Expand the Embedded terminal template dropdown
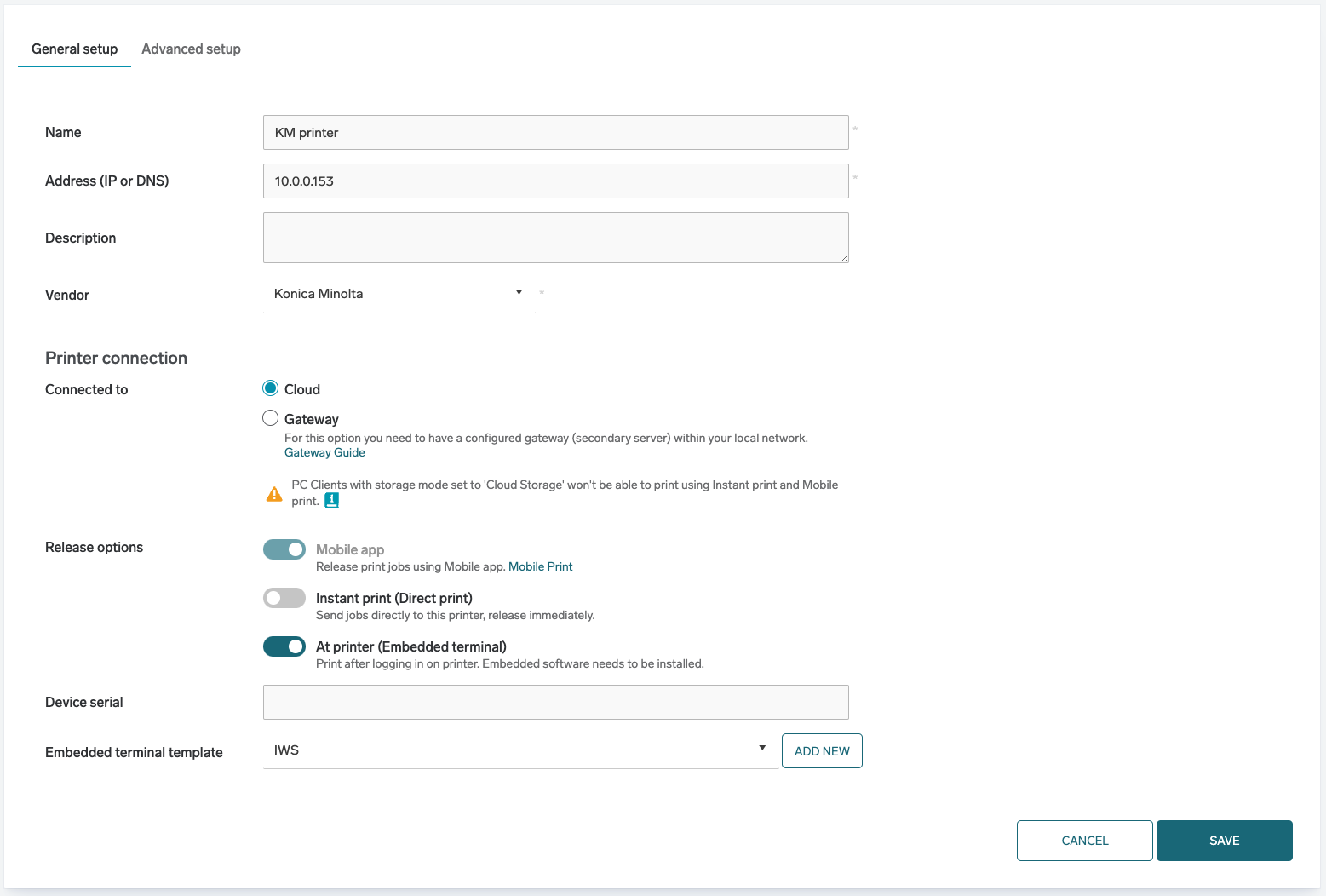Screen dimensions: 1326x896 pos(519,750)
